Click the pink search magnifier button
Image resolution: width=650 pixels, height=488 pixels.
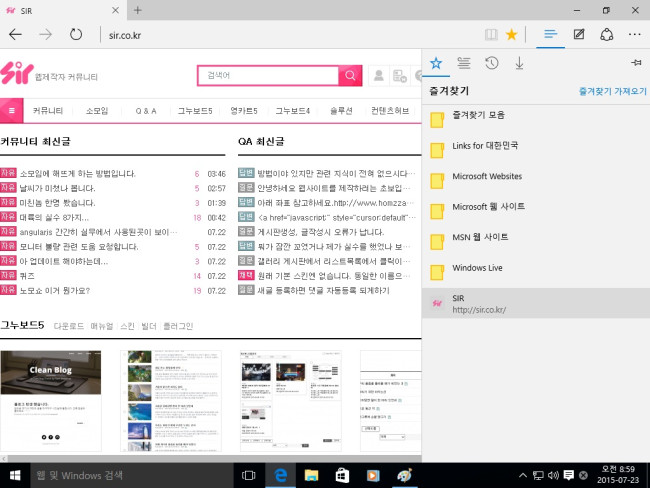pos(350,75)
